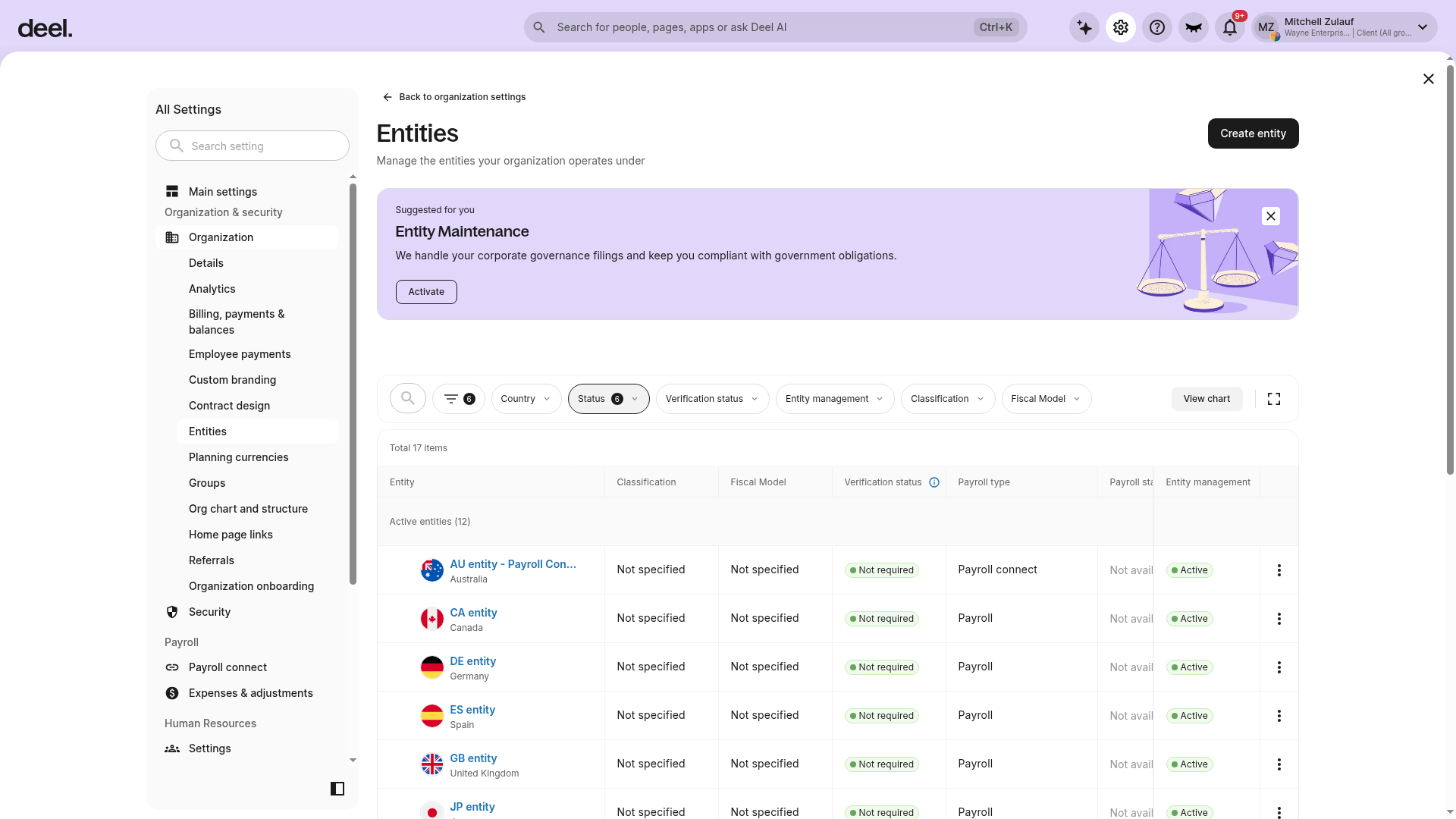Open Organization onboarding settings
The width and height of the screenshot is (1456, 819).
pos(251,586)
